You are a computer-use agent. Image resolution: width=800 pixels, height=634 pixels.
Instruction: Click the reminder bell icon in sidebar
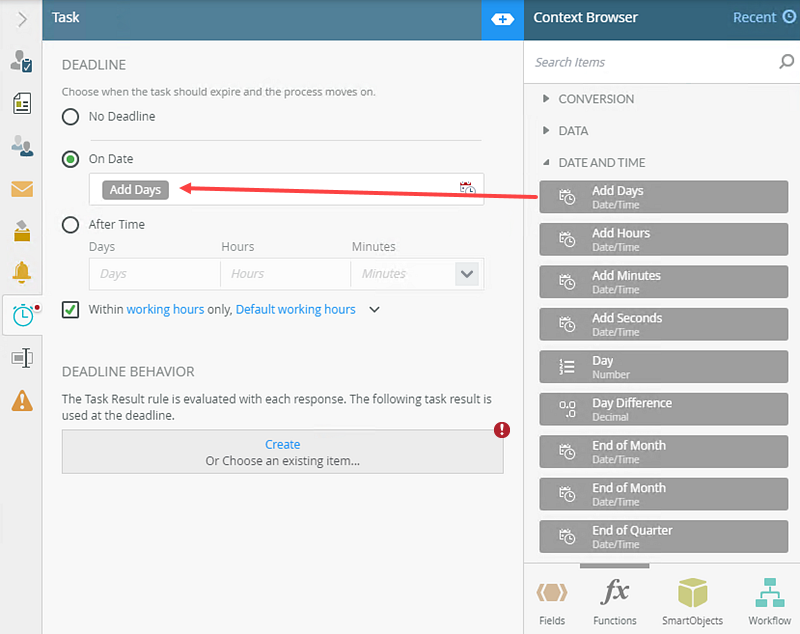click(21, 272)
